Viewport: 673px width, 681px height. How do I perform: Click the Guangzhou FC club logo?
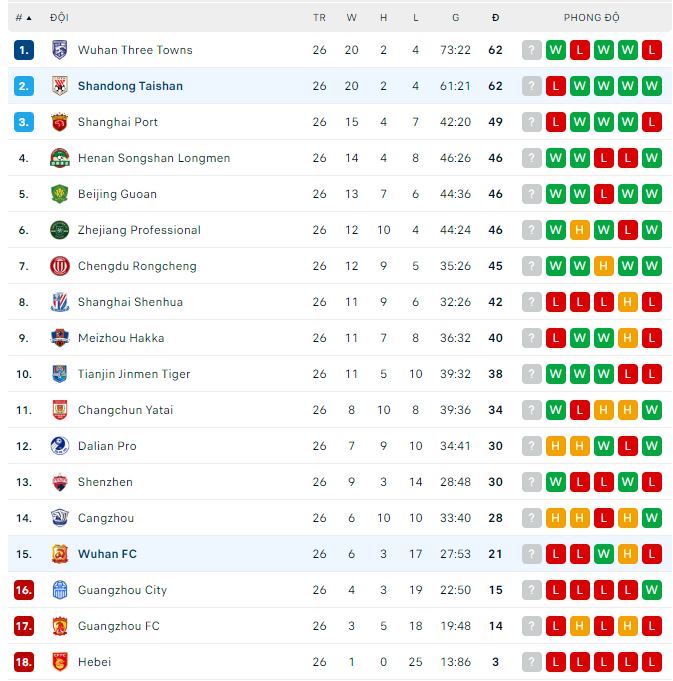pos(59,626)
